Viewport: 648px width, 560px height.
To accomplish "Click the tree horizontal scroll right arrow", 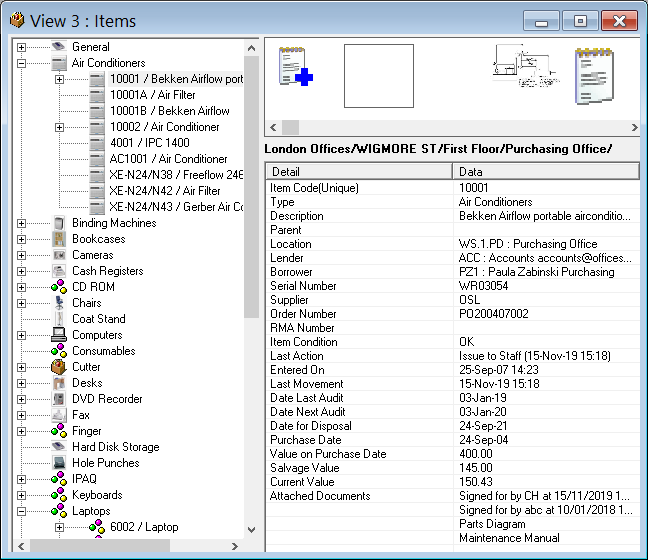I will [234, 546].
